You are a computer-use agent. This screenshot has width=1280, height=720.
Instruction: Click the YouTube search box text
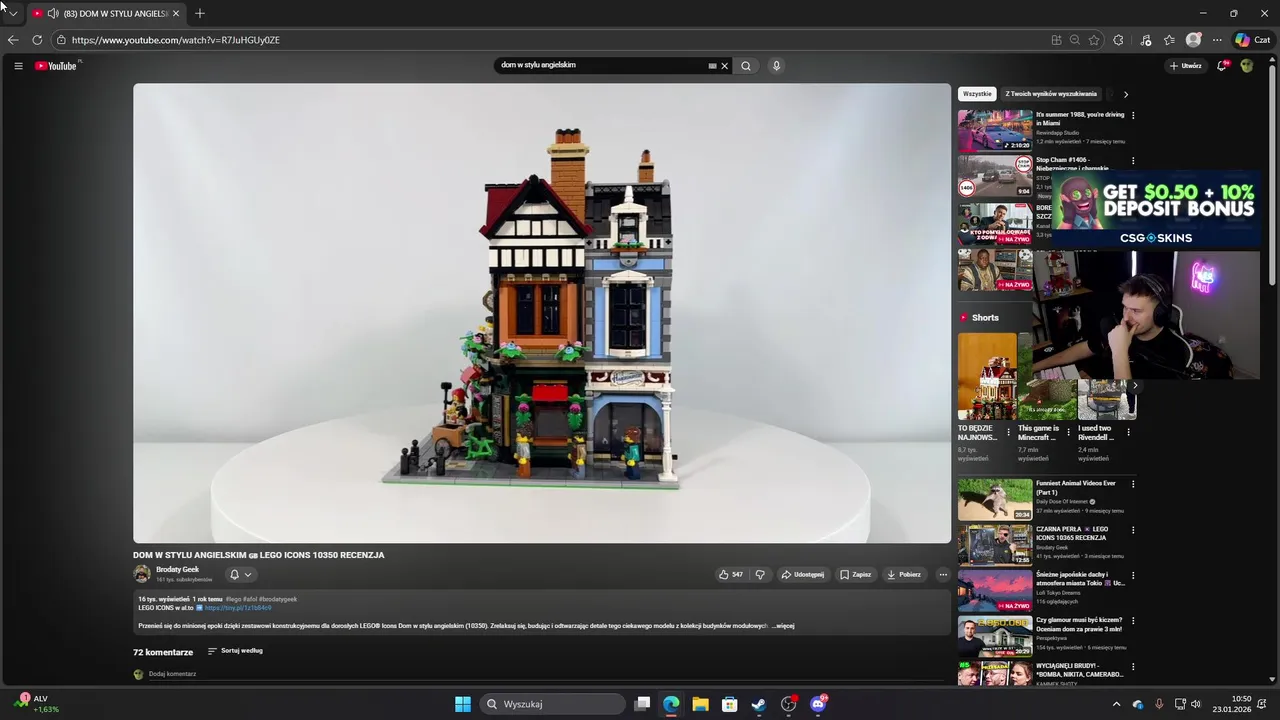coord(538,65)
